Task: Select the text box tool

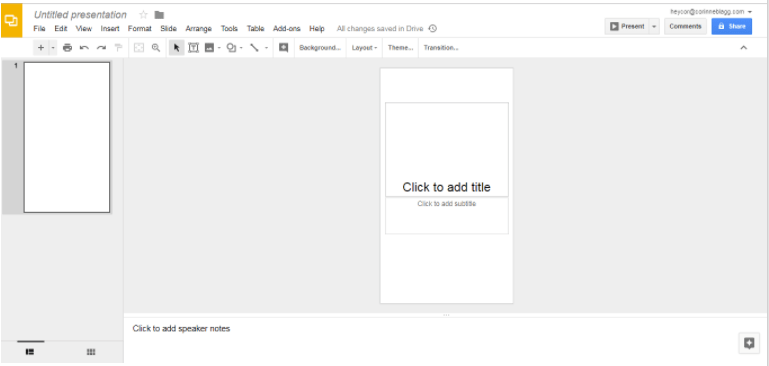Action: 194,48
